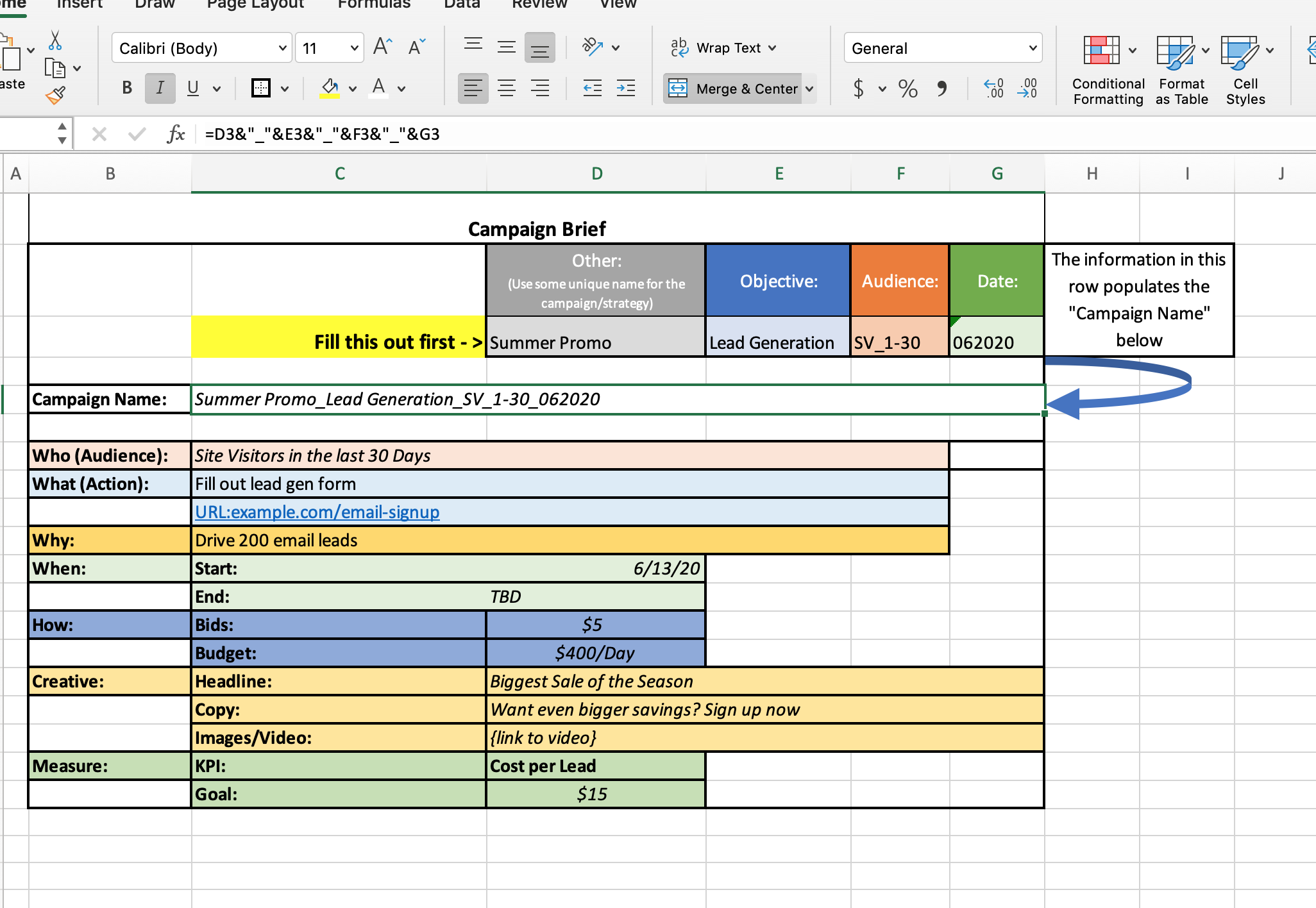Open Conditional Formatting icon
Image resolution: width=1316 pixels, height=908 pixels.
[1101, 51]
